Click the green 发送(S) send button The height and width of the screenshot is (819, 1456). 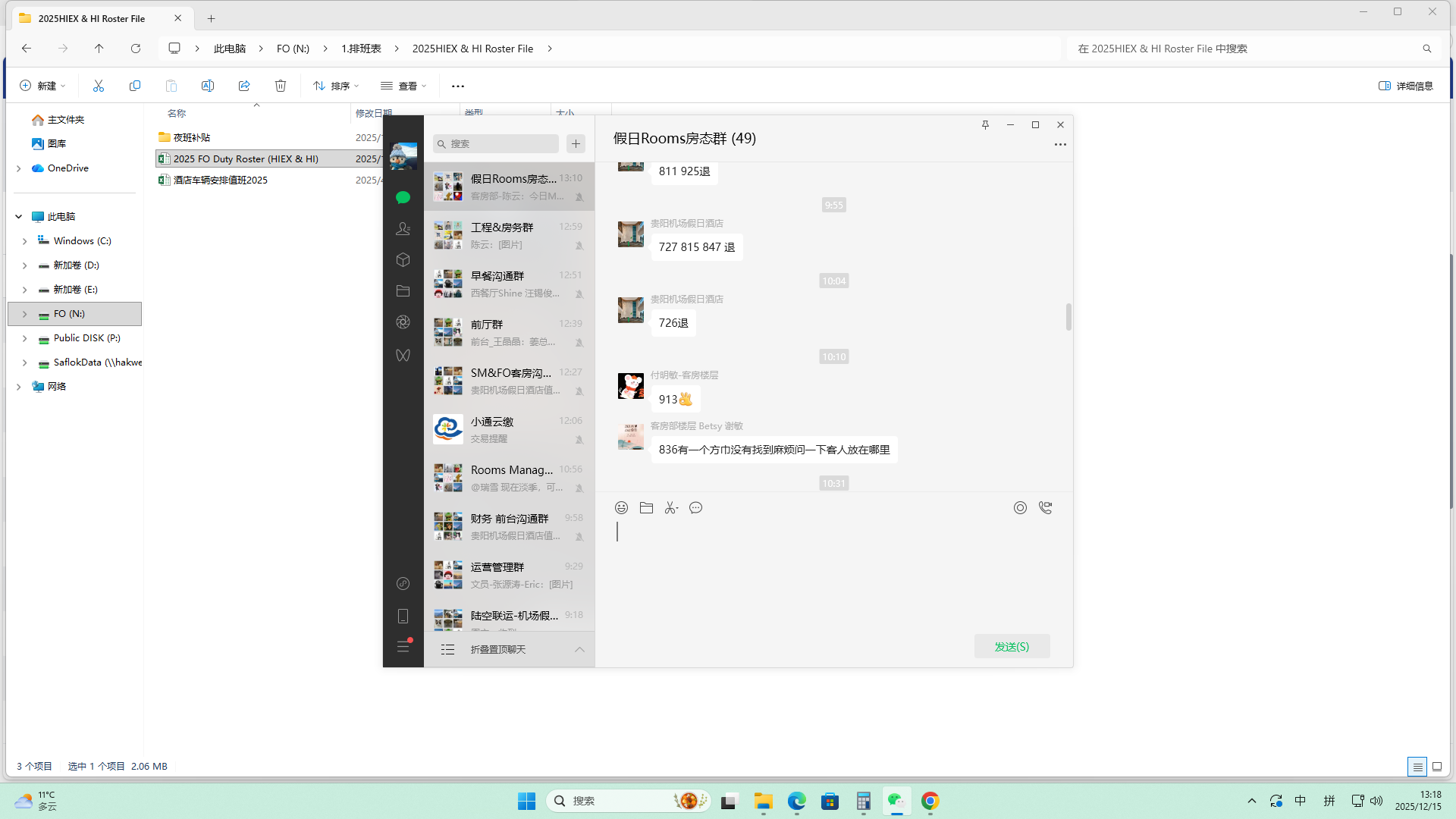[x=1012, y=647]
